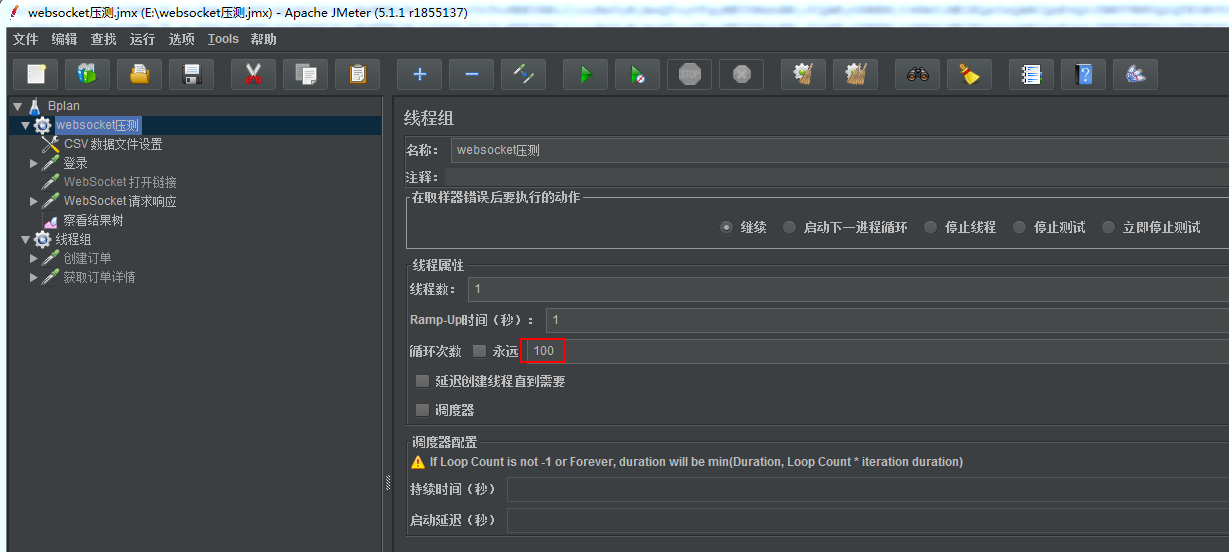Start the test with green play icon

click(x=585, y=74)
